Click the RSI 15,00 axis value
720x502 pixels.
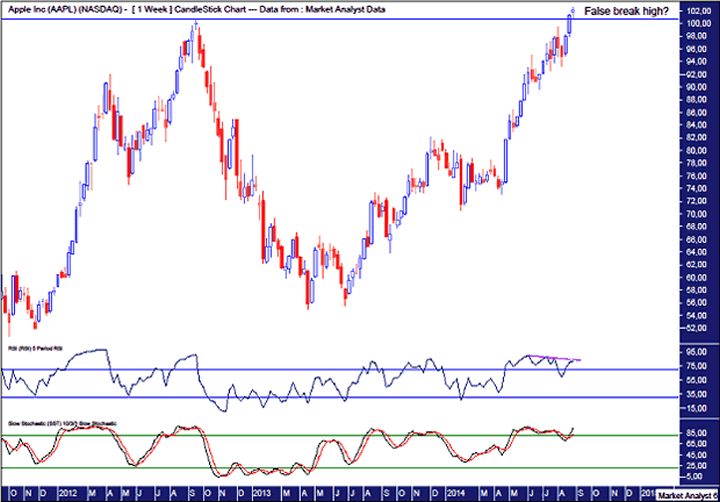click(x=697, y=408)
